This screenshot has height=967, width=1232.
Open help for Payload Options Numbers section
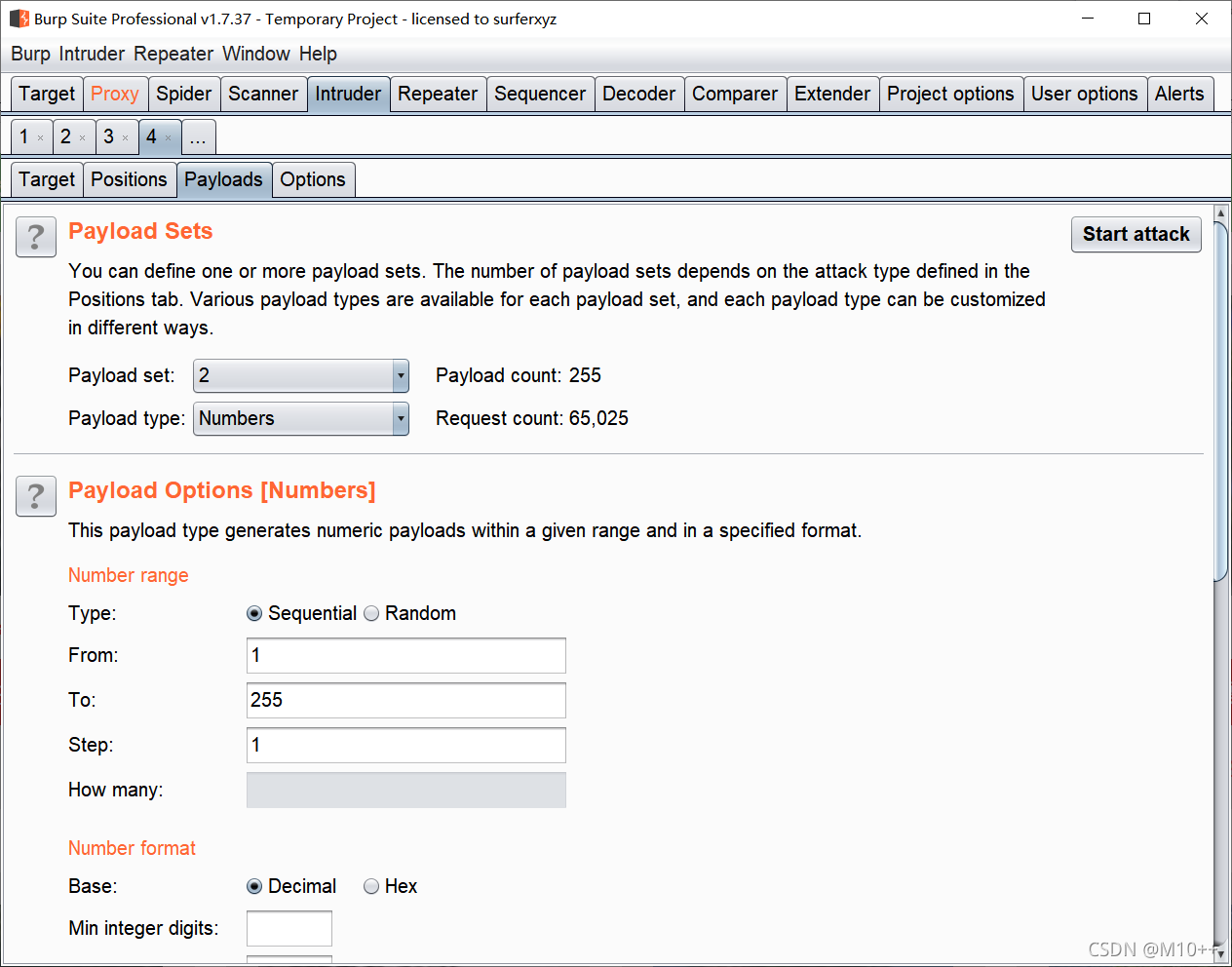(36, 496)
